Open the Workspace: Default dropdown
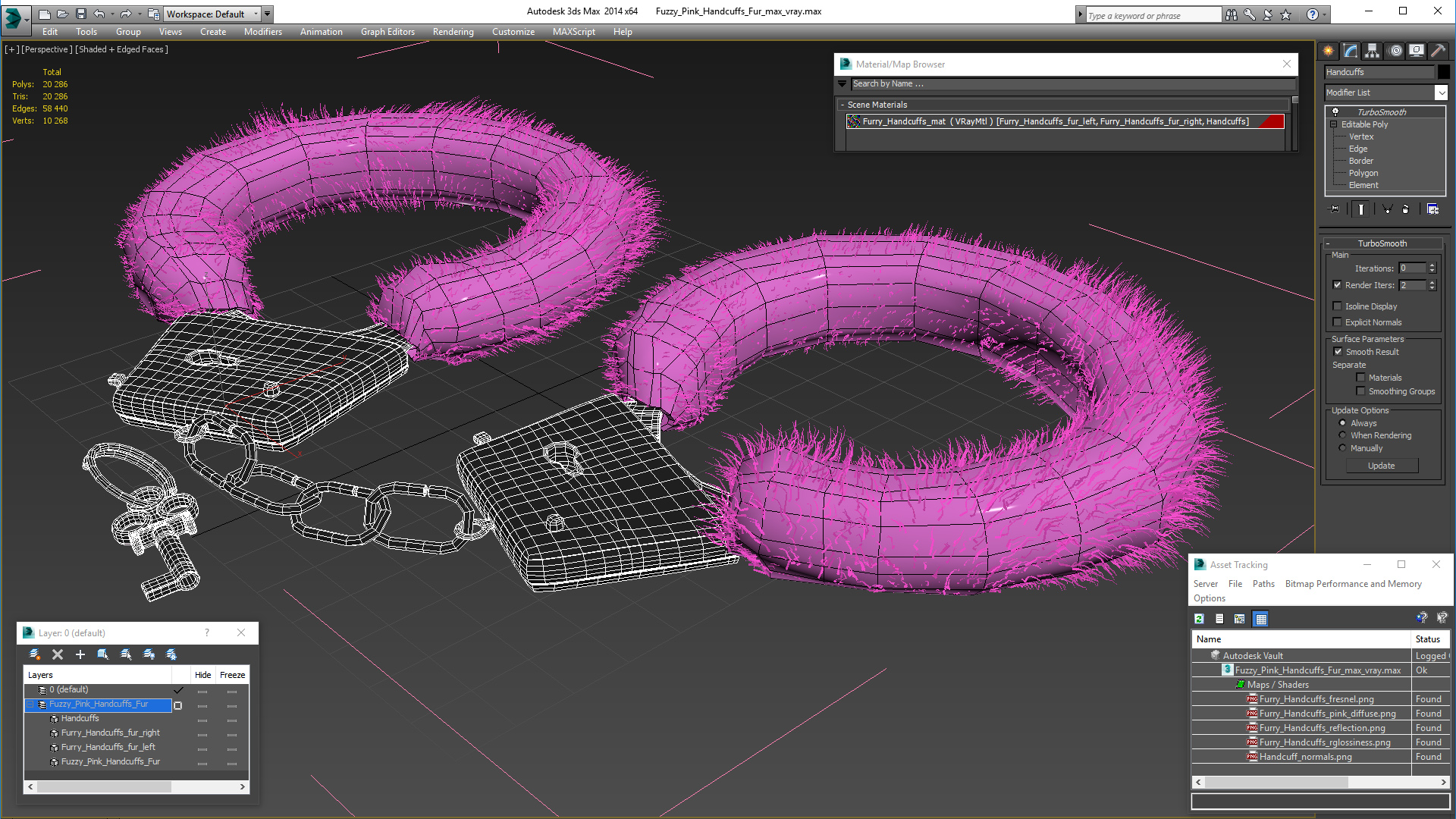 coord(212,14)
